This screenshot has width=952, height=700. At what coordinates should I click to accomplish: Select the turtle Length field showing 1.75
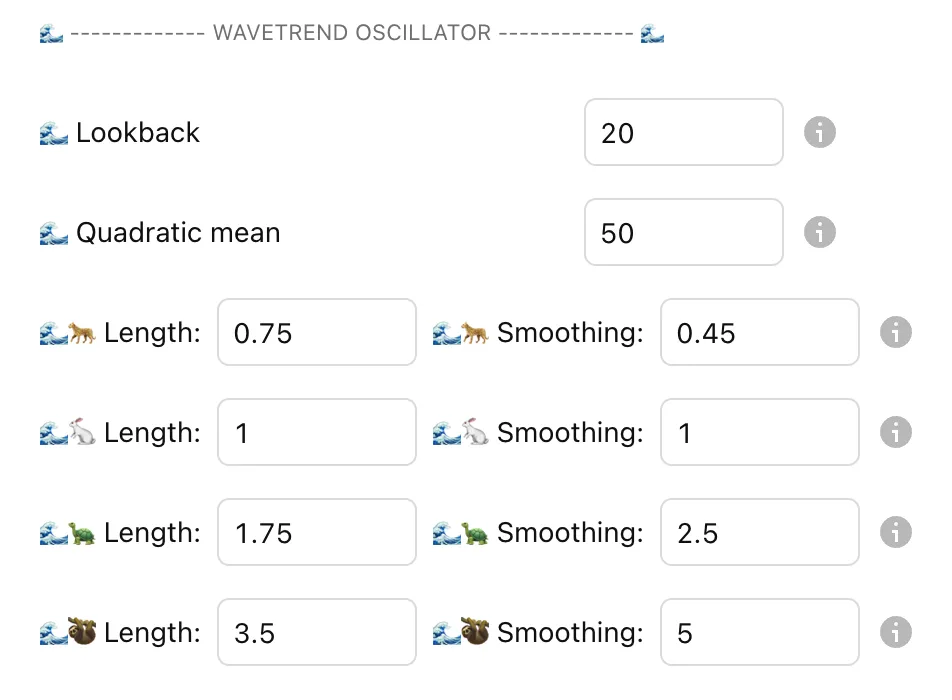tap(316, 532)
